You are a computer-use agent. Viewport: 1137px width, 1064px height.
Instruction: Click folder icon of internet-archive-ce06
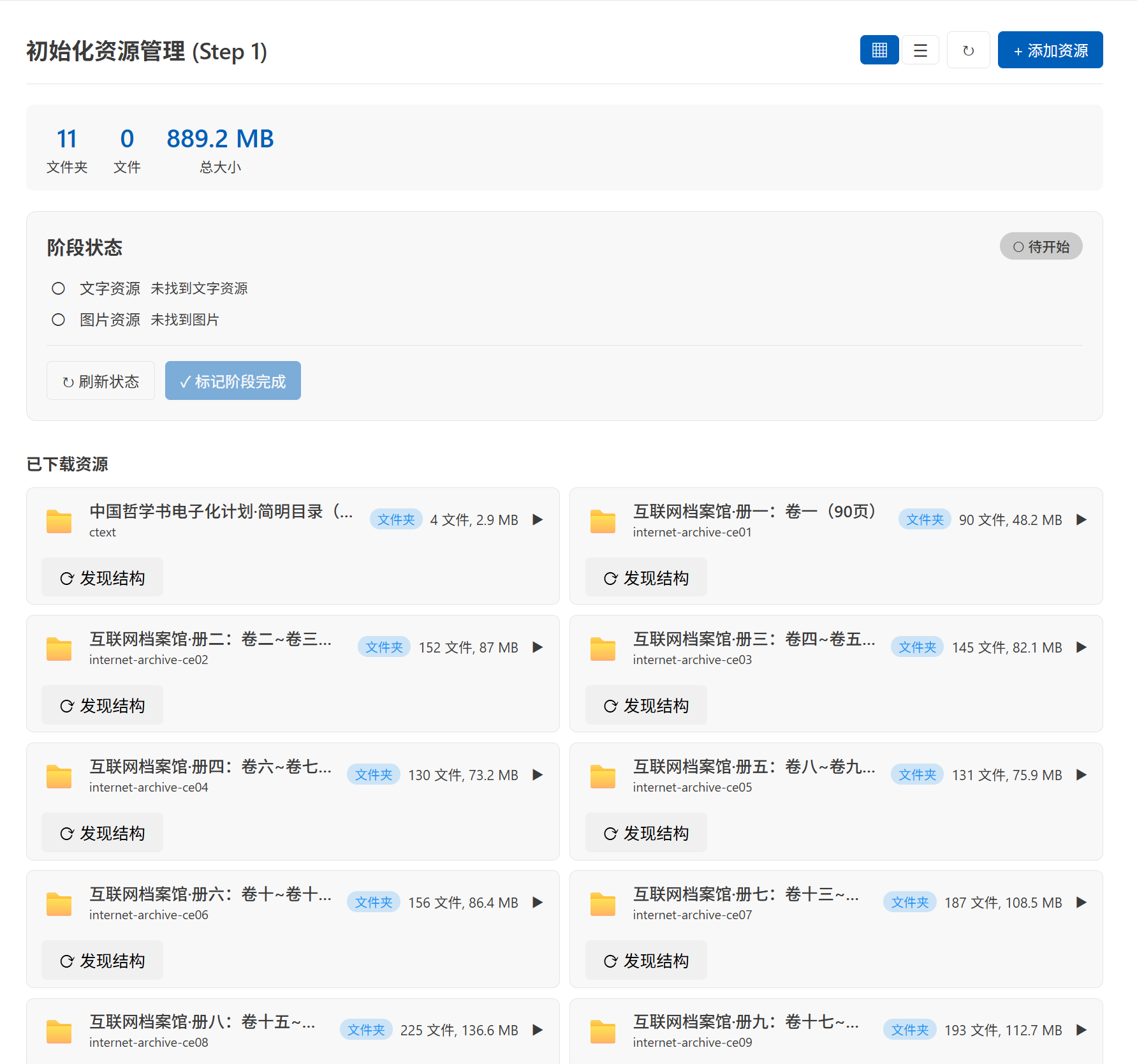(59, 903)
